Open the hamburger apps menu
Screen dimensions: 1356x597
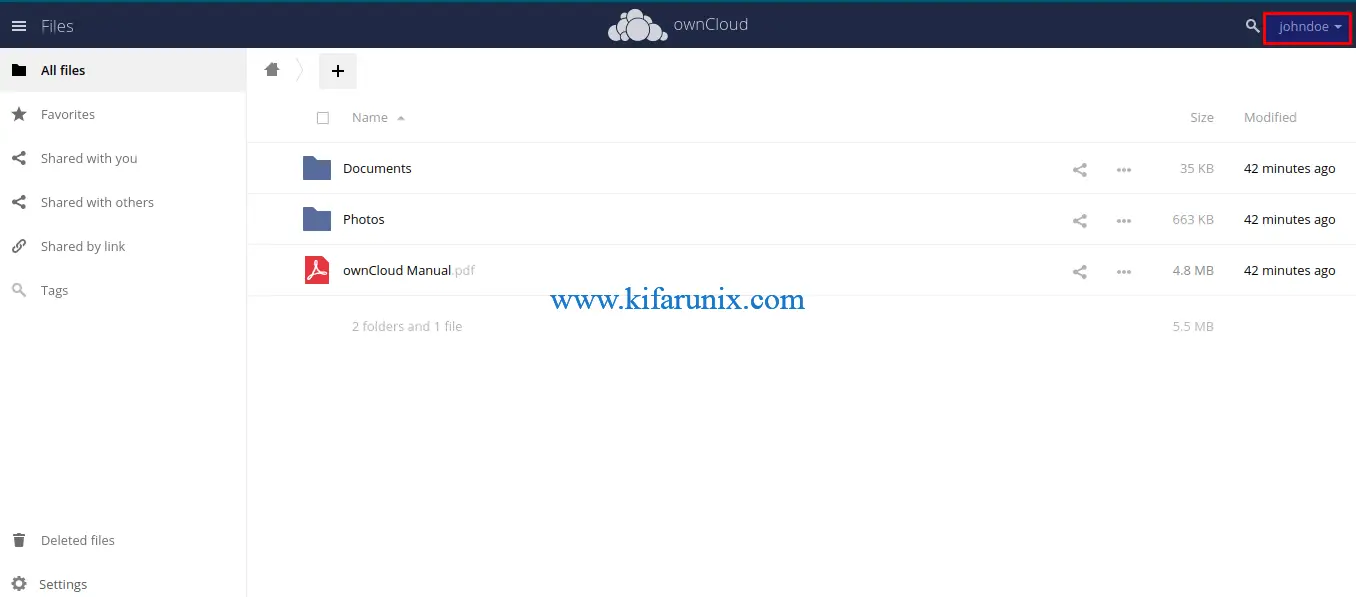(x=19, y=26)
